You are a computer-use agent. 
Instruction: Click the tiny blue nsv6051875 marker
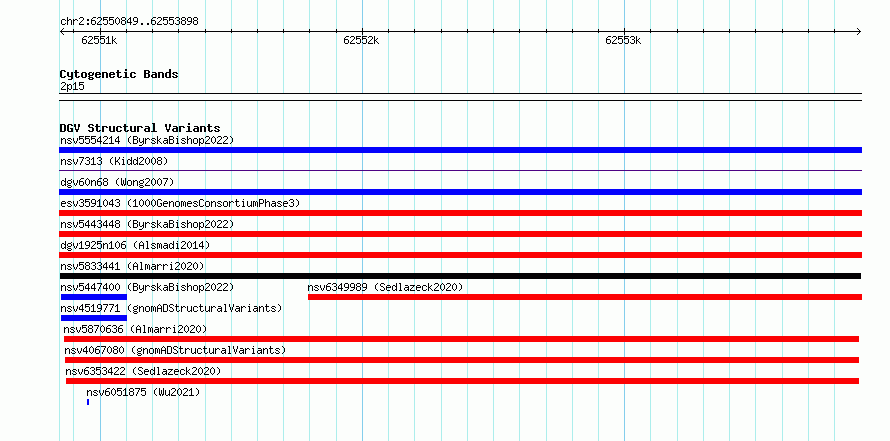point(88,402)
